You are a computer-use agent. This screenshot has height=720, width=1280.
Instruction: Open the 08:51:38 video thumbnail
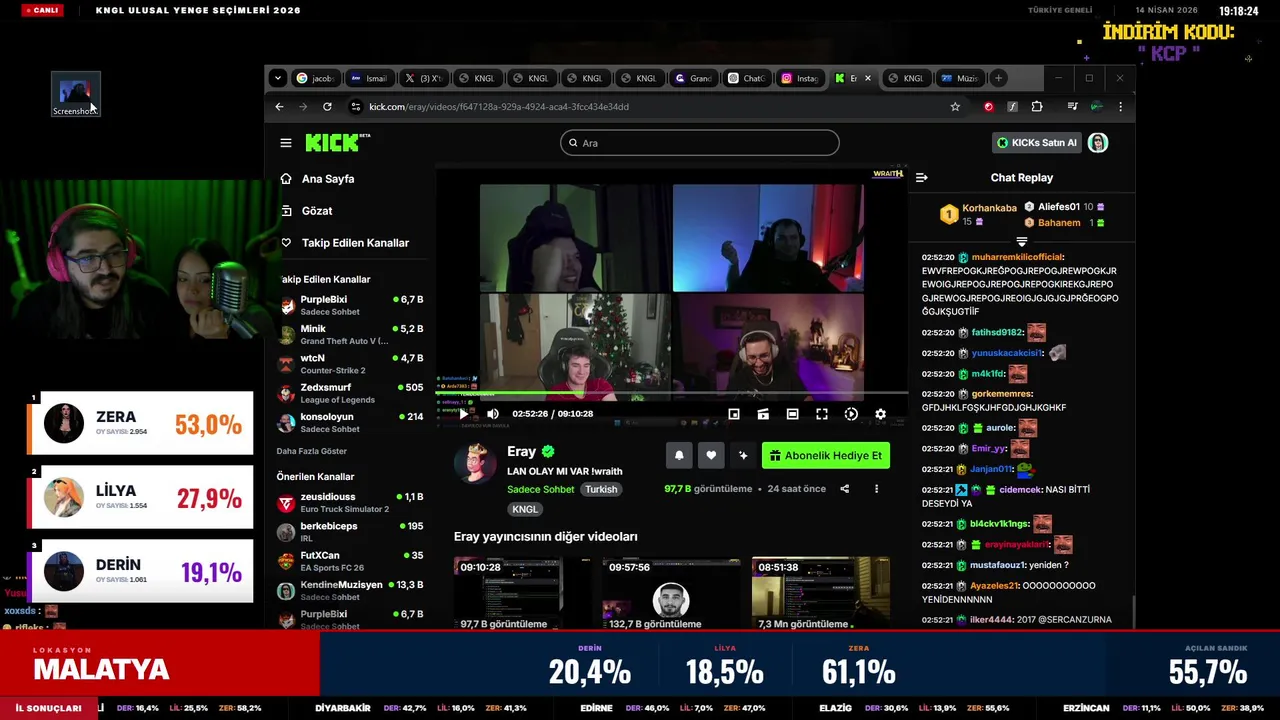pos(821,595)
